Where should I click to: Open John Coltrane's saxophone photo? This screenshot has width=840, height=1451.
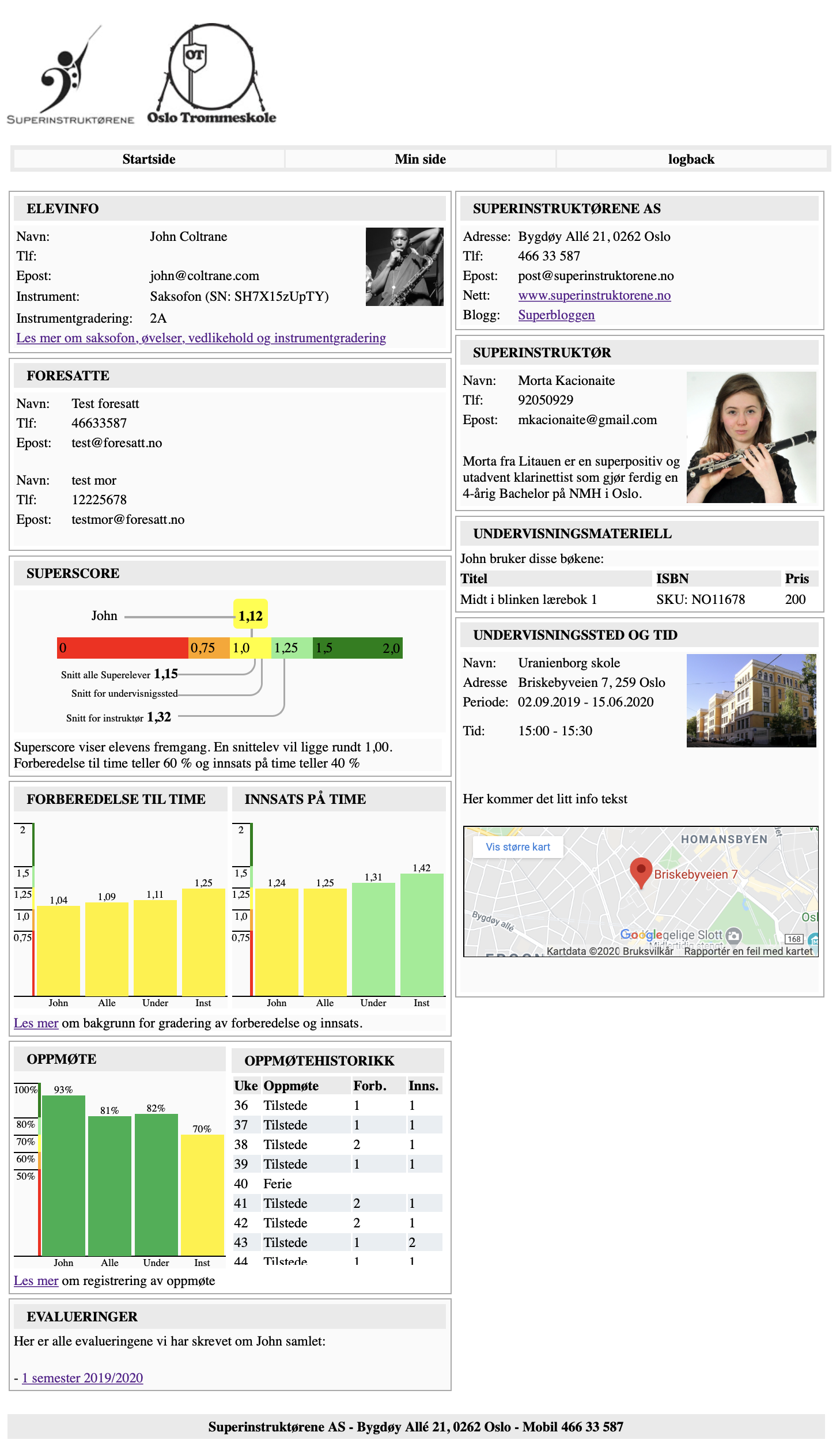point(404,267)
